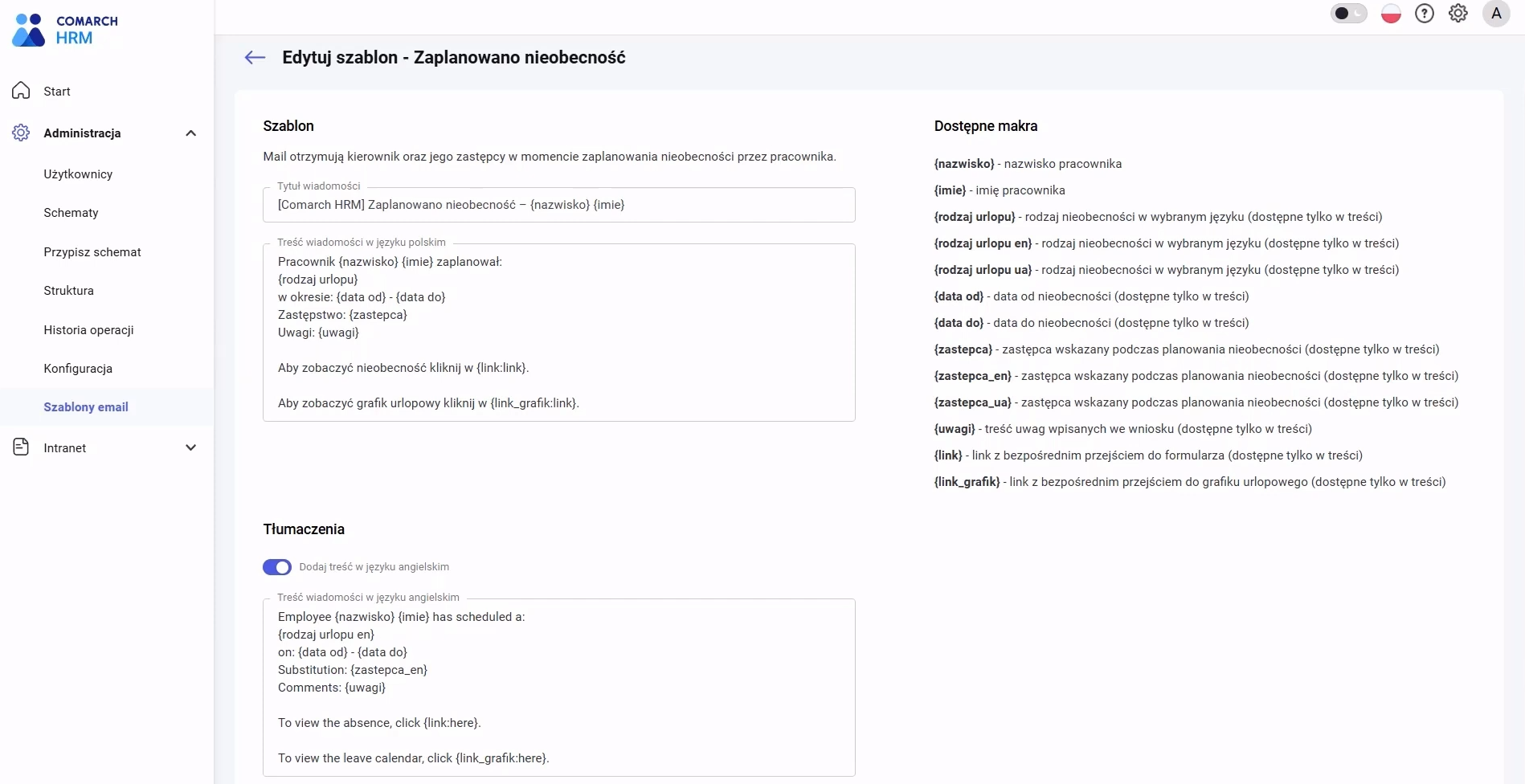Viewport: 1525px width, 784px height.
Task: Open the user avatar A menu
Action: click(x=1496, y=14)
